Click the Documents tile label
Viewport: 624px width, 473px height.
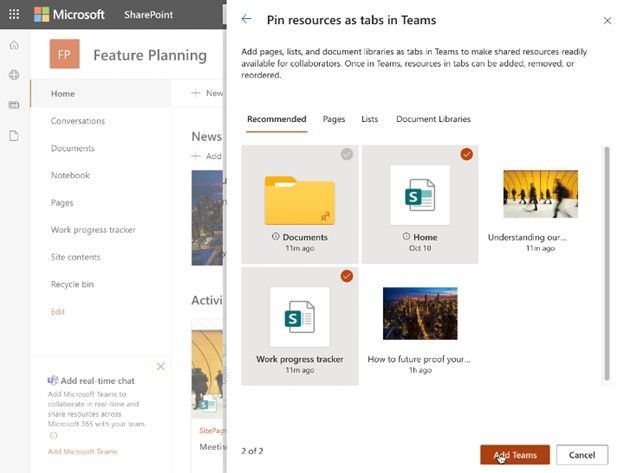pos(305,237)
